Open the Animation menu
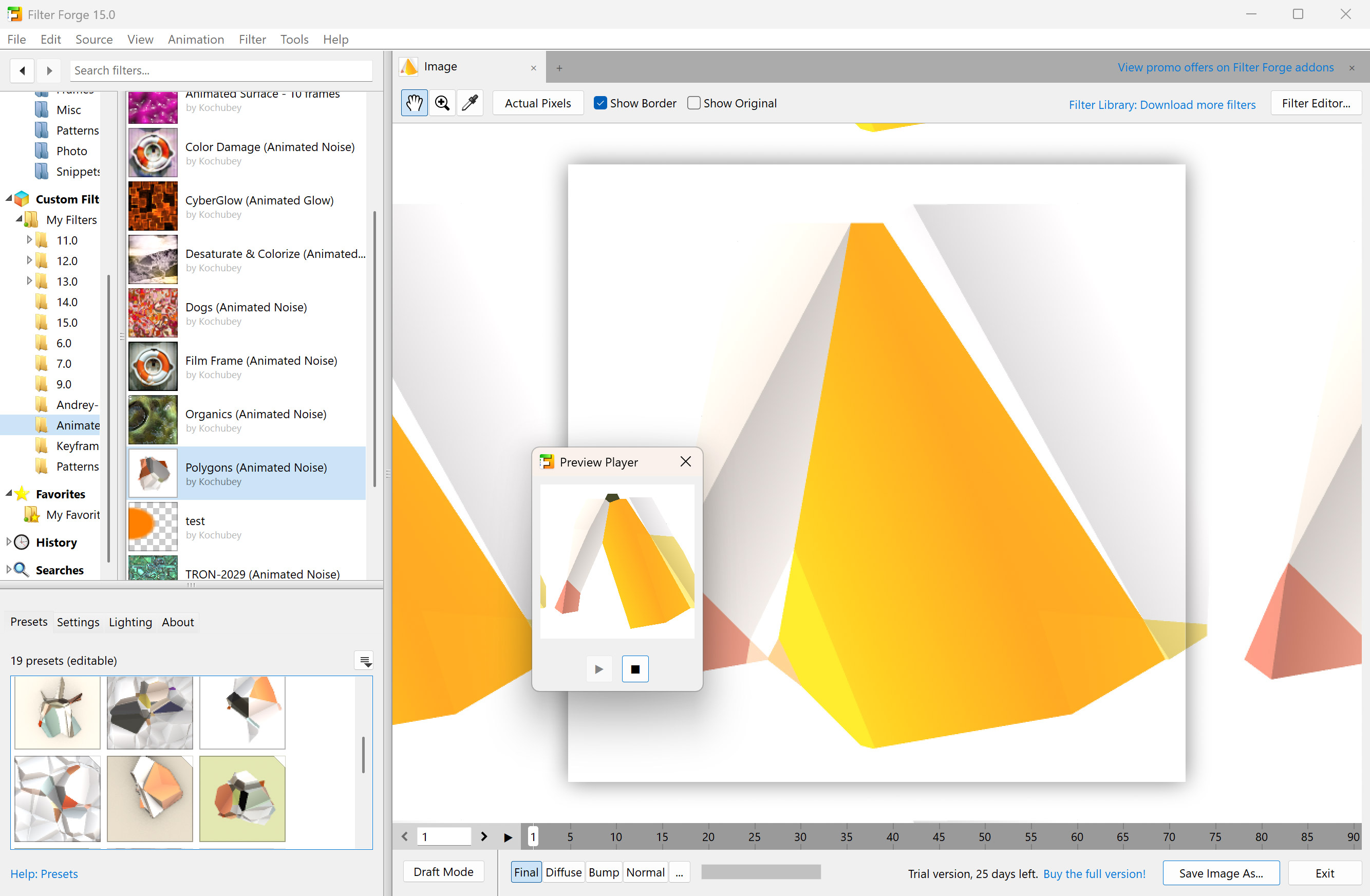 pyautogui.click(x=196, y=39)
